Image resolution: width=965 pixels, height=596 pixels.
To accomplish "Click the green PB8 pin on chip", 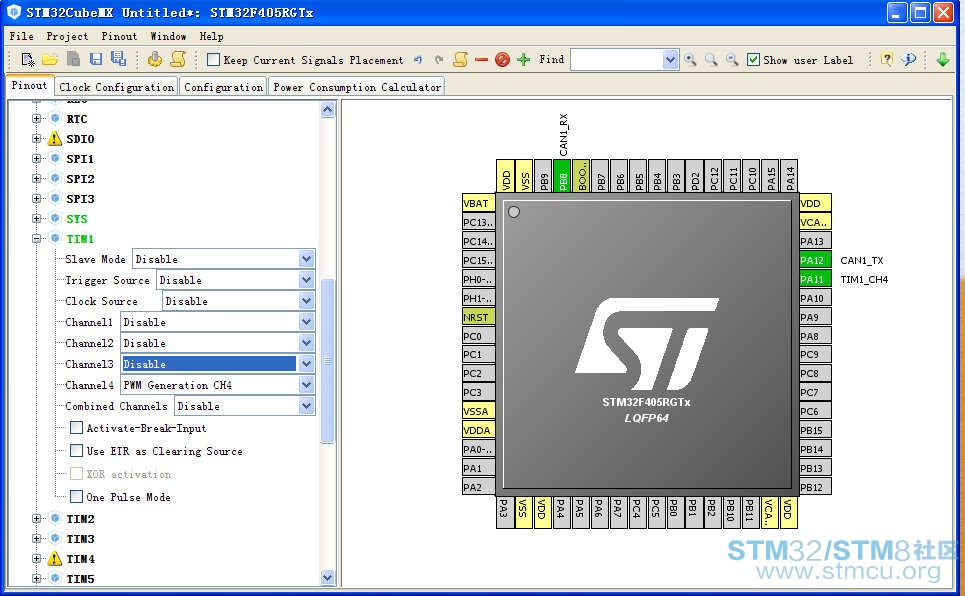I will pos(562,175).
